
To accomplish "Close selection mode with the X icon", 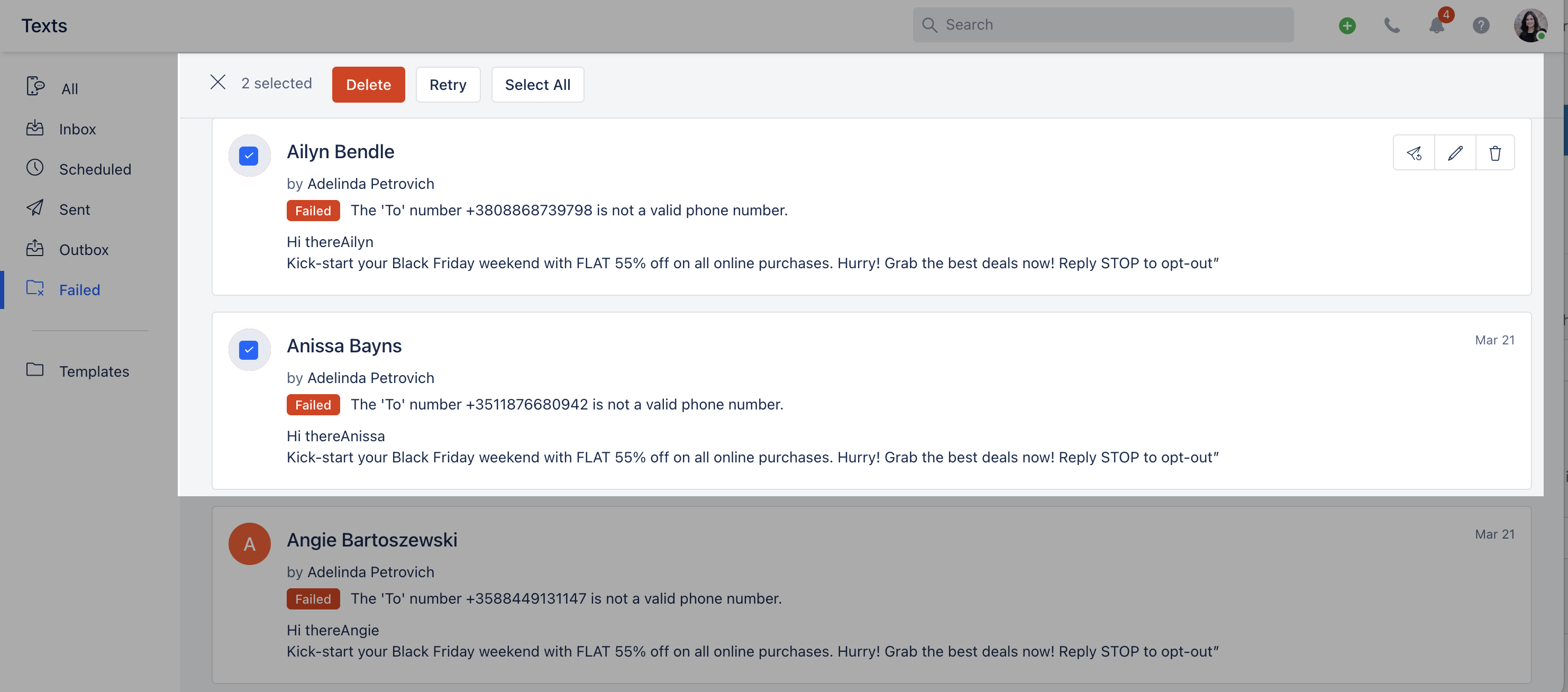I will point(218,82).
